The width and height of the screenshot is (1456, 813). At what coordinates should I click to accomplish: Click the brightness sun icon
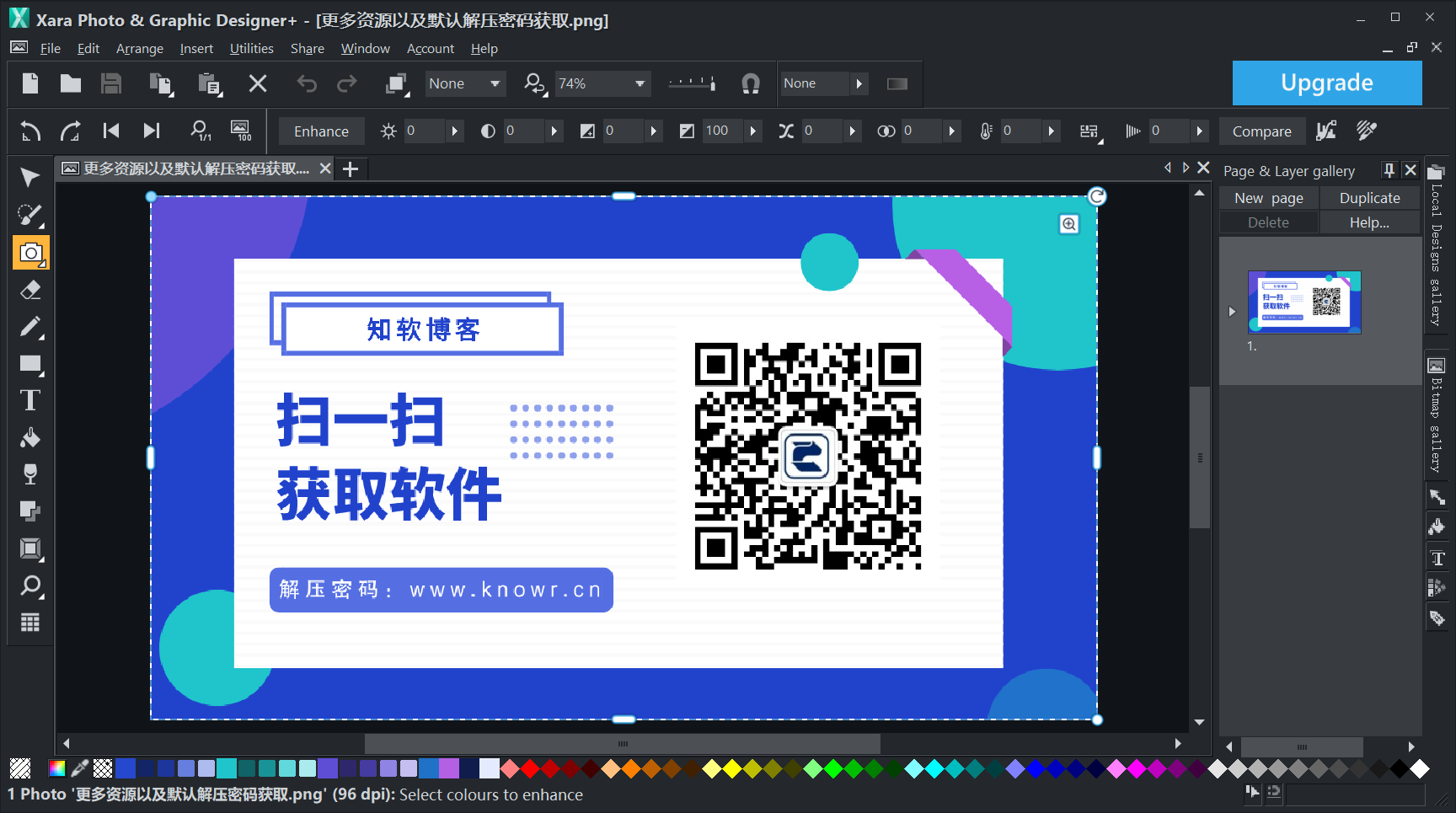click(x=388, y=131)
